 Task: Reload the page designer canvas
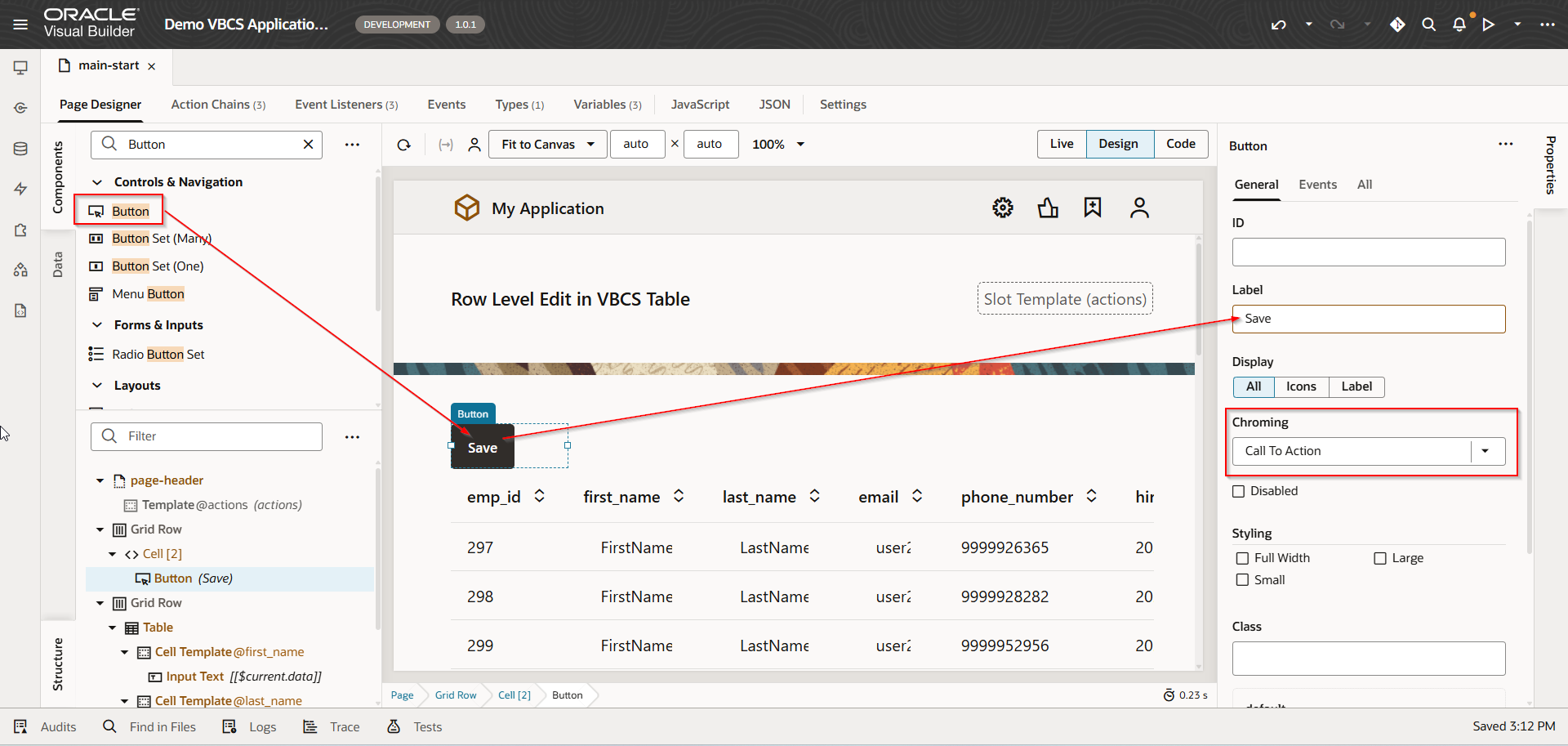click(404, 145)
